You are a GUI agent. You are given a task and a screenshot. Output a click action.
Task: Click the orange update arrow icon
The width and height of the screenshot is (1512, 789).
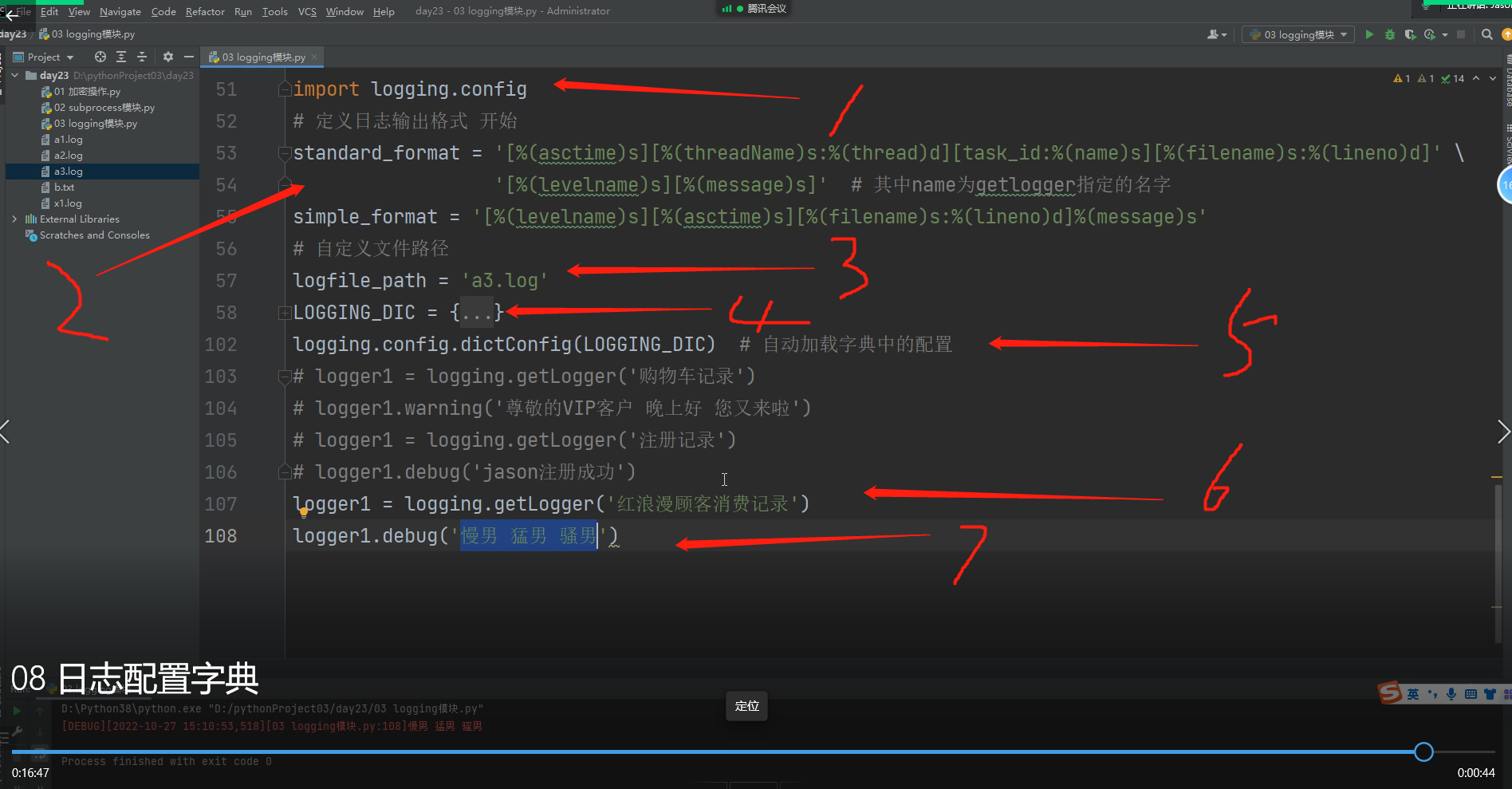pyautogui.click(x=1506, y=34)
